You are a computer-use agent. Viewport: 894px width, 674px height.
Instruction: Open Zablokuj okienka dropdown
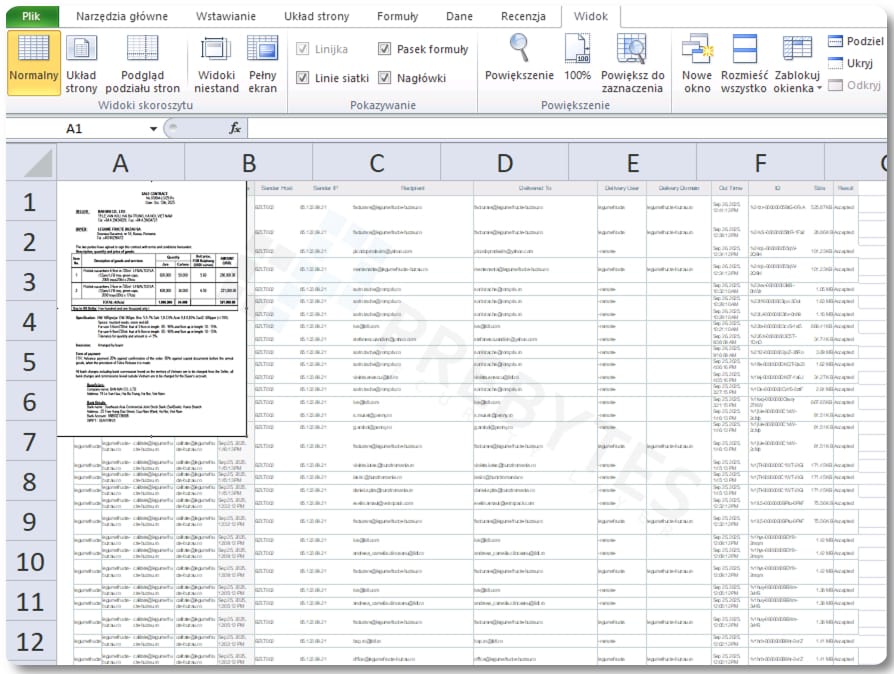click(x=797, y=63)
